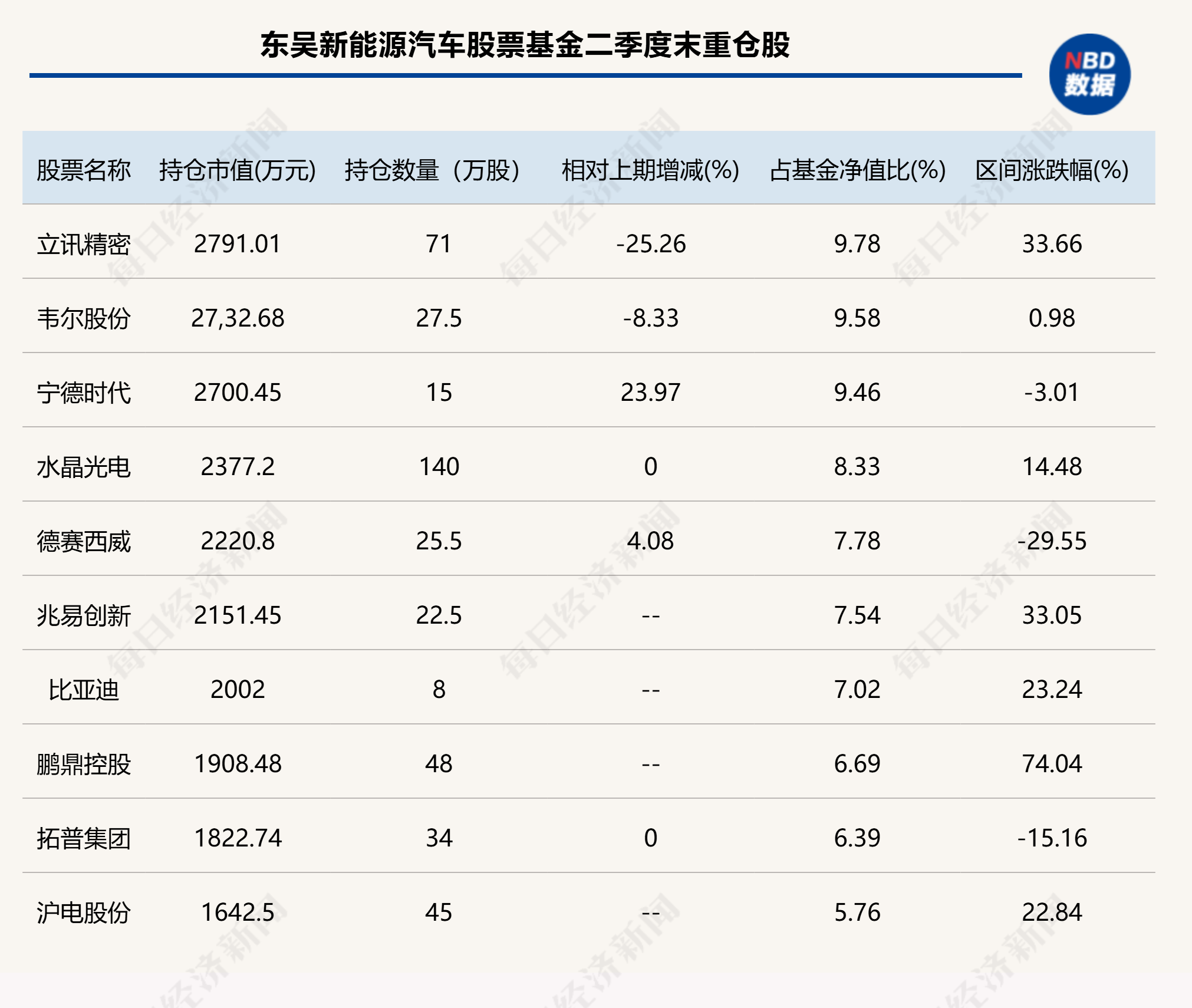The width and height of the screenshot is (1192, 1008).
Task: Click change value 4.08 for 德赛西威
Action: [x=651, y=541]
